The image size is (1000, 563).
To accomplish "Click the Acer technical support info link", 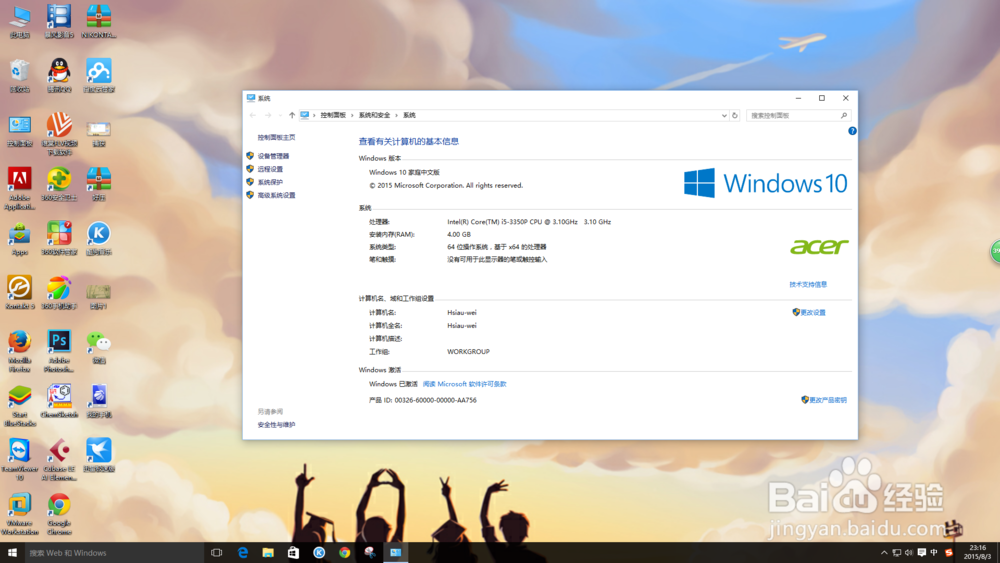I will click(x=808, y=284).
